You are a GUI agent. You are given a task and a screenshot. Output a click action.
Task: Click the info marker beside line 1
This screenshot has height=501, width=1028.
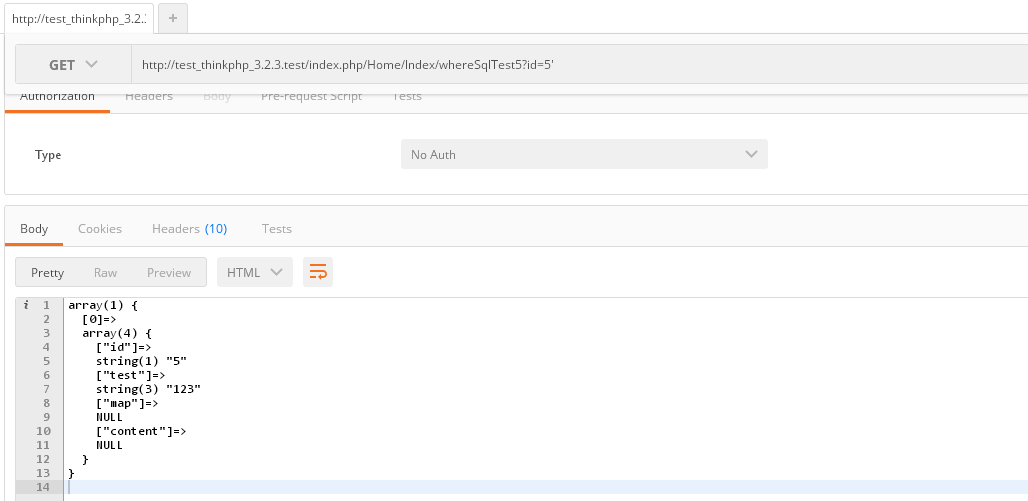(x=26, y=305)
